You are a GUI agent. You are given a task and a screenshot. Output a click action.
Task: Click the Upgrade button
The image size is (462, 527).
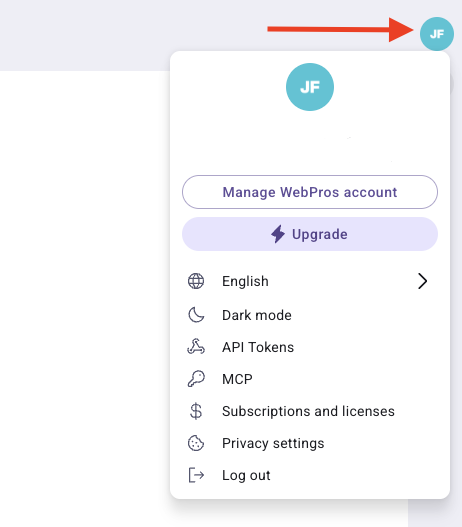[310, 234]
